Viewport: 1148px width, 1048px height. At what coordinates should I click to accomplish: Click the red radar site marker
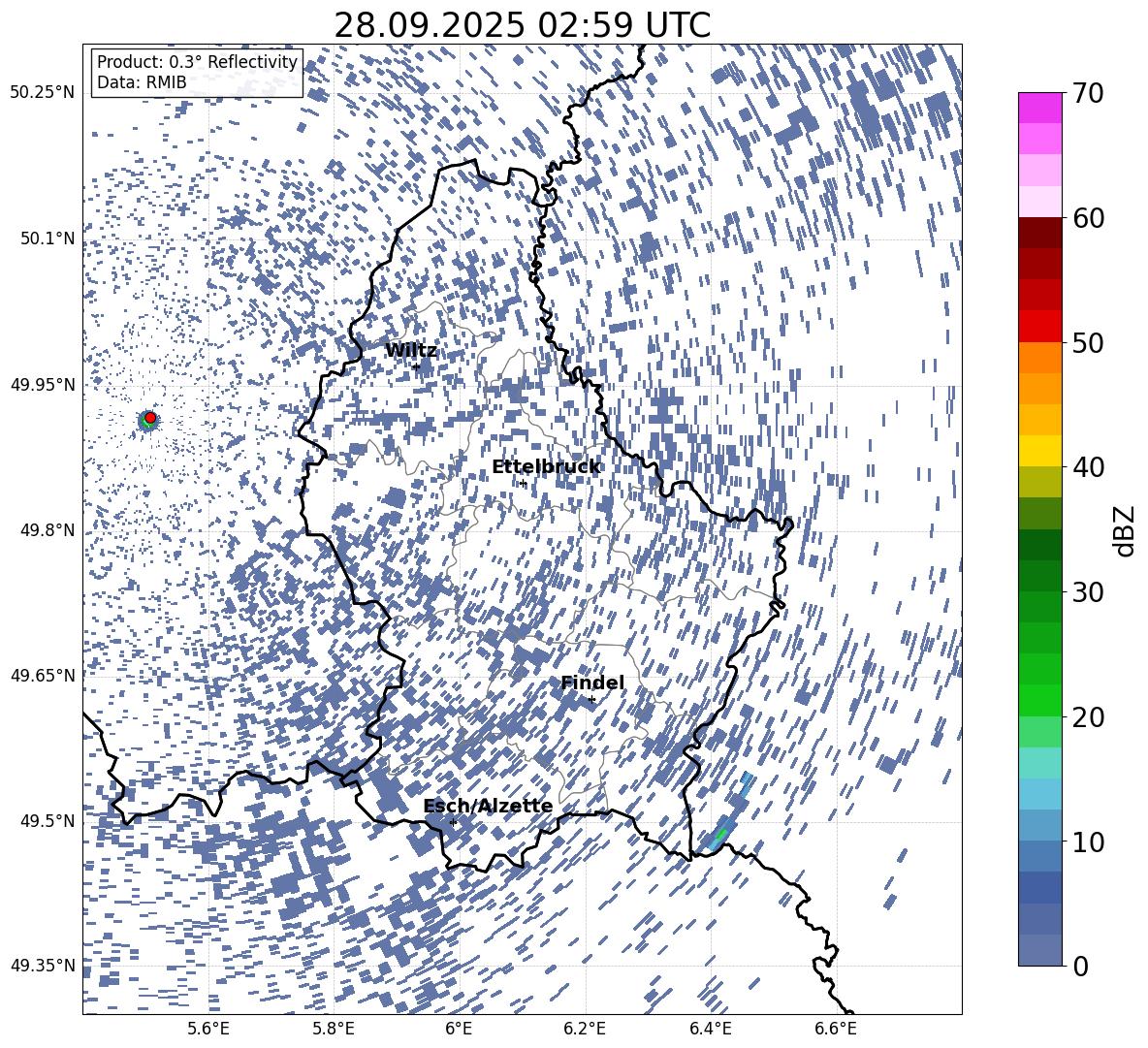150,418
